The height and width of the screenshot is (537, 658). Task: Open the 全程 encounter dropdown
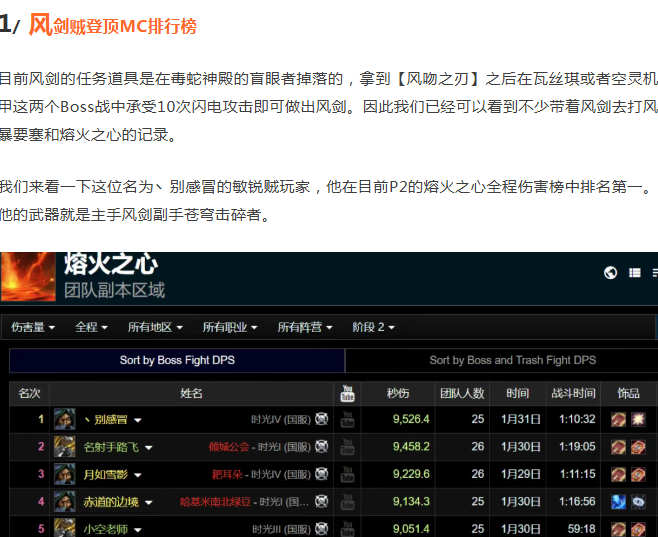coord(91,327)
